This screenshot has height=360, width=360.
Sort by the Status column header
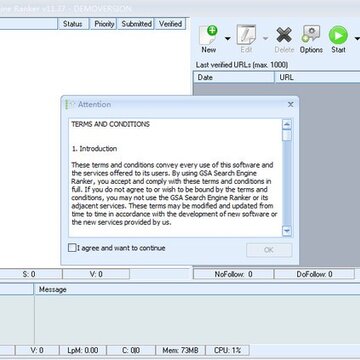(x=73, y=24)
